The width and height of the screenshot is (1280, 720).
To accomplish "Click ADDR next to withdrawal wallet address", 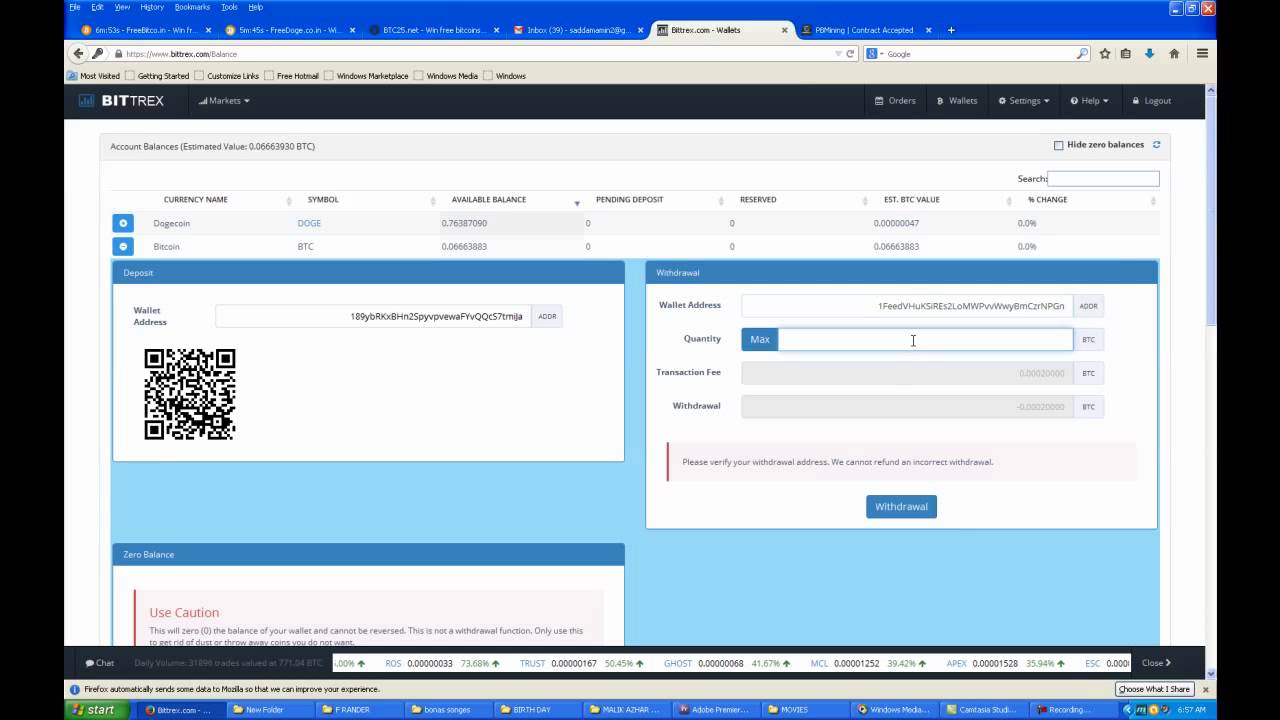I will point(1088,306).
